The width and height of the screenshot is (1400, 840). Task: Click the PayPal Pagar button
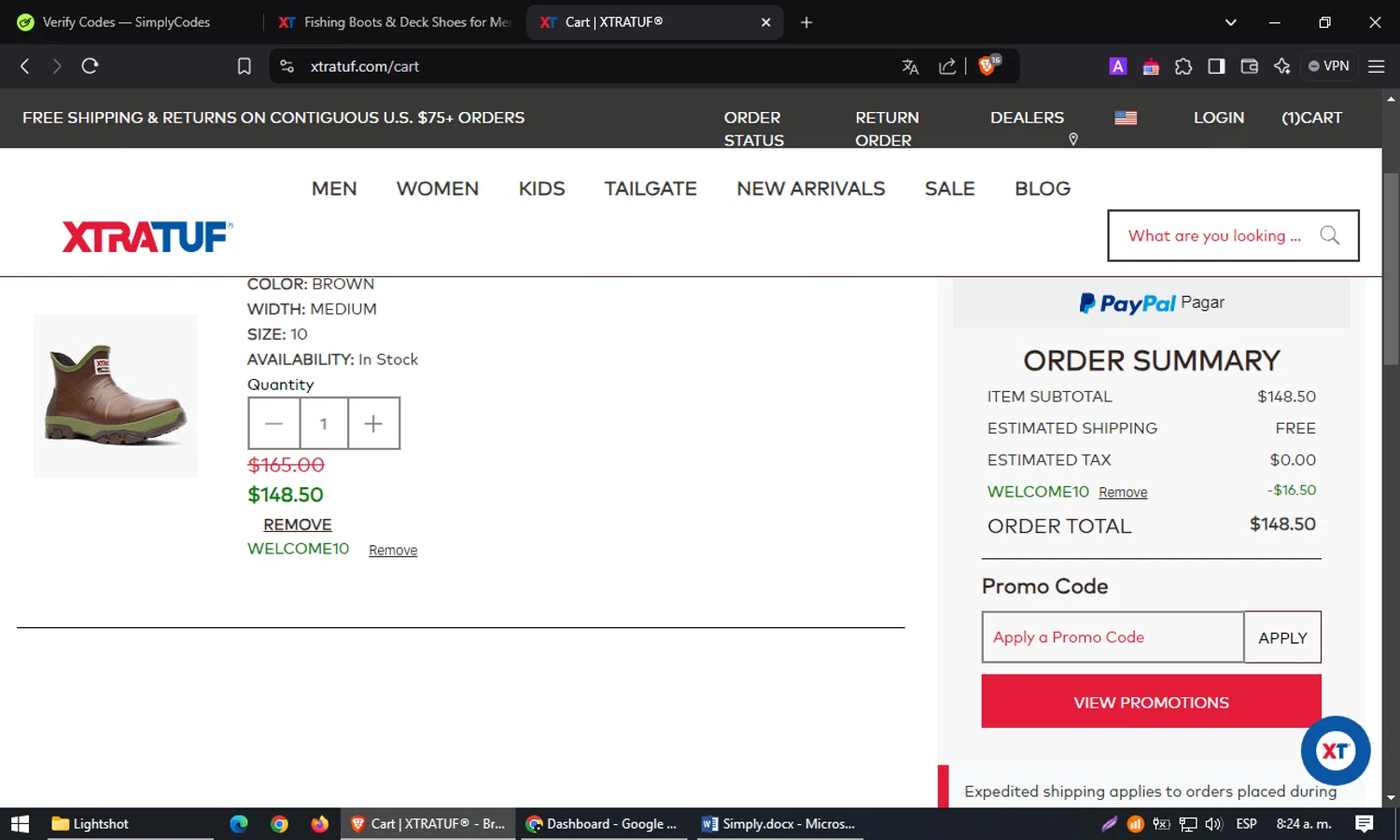click(x=1152, y=302)
